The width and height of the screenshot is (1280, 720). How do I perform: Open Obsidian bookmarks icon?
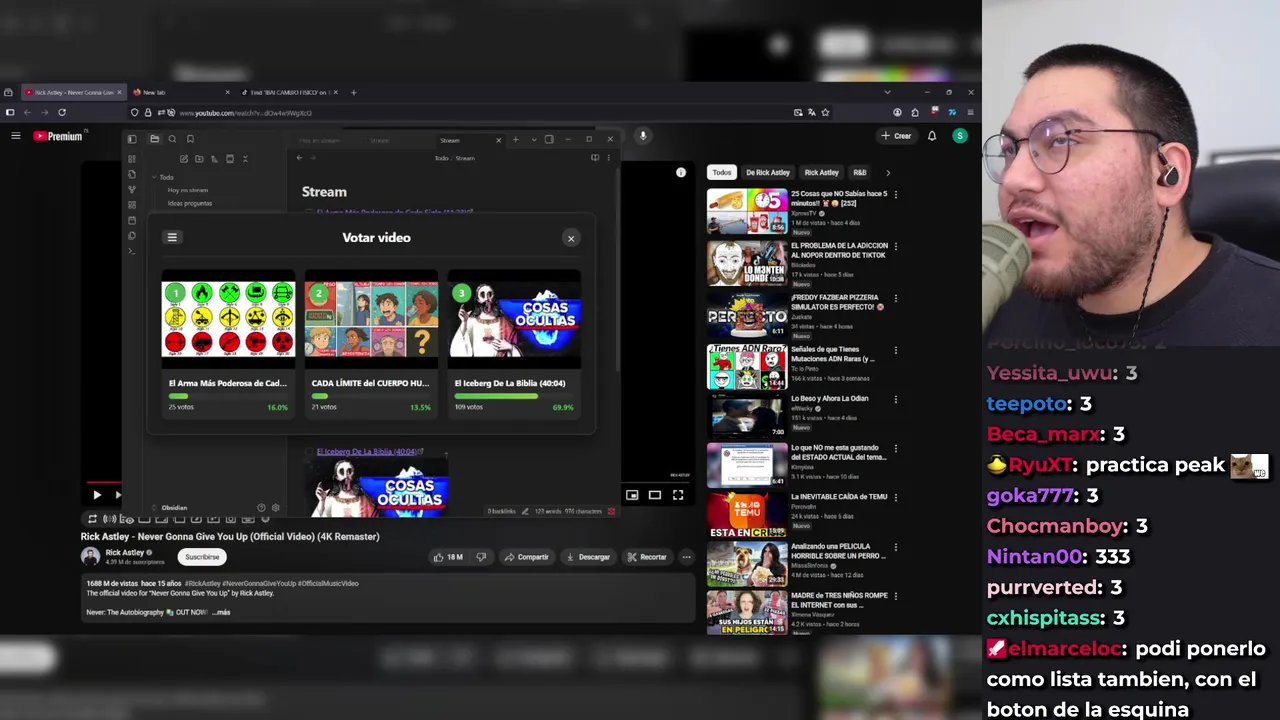(x=190, y=139)
